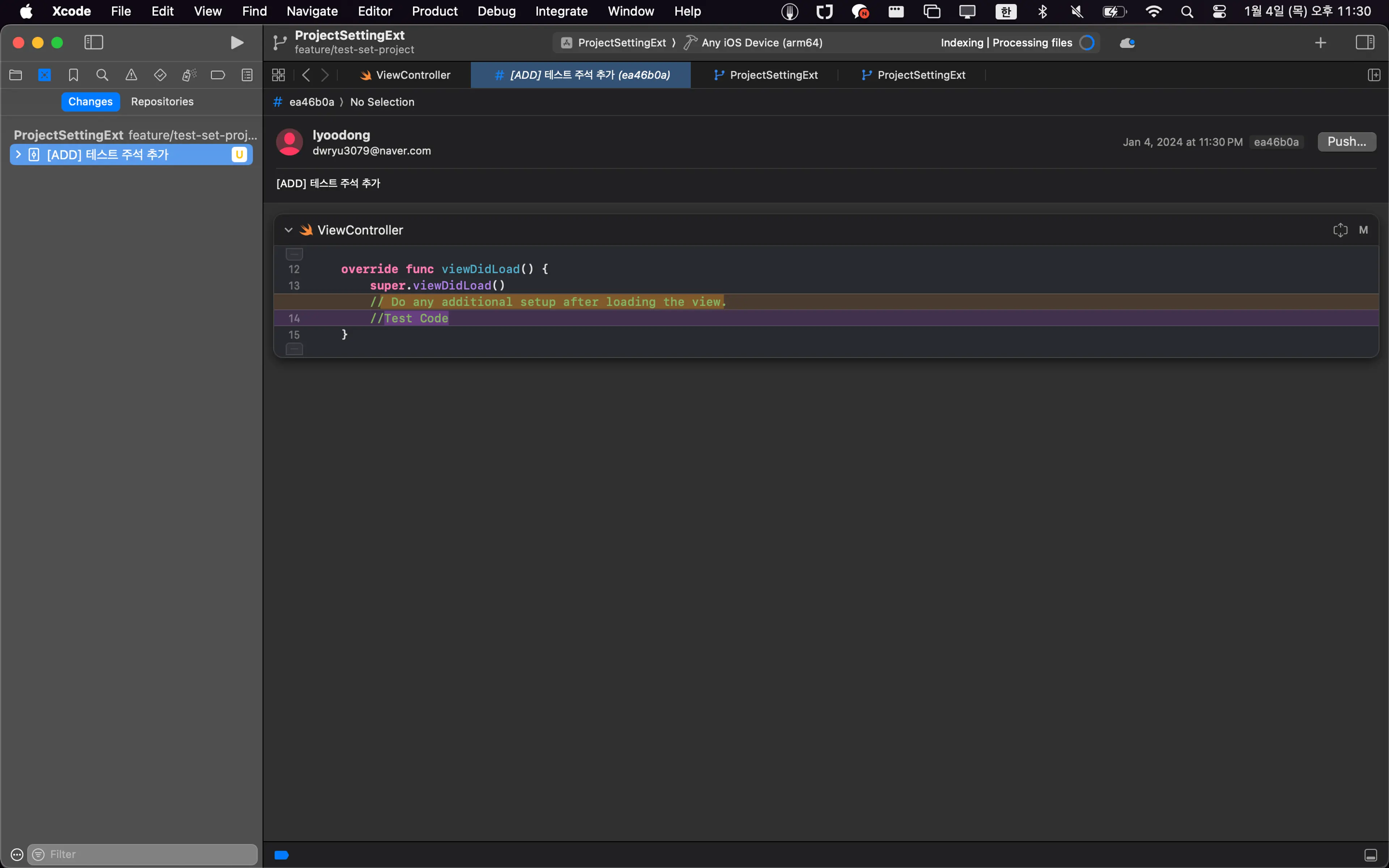
Task: Open the Navigate menu
Action: (x=312, y=12)
